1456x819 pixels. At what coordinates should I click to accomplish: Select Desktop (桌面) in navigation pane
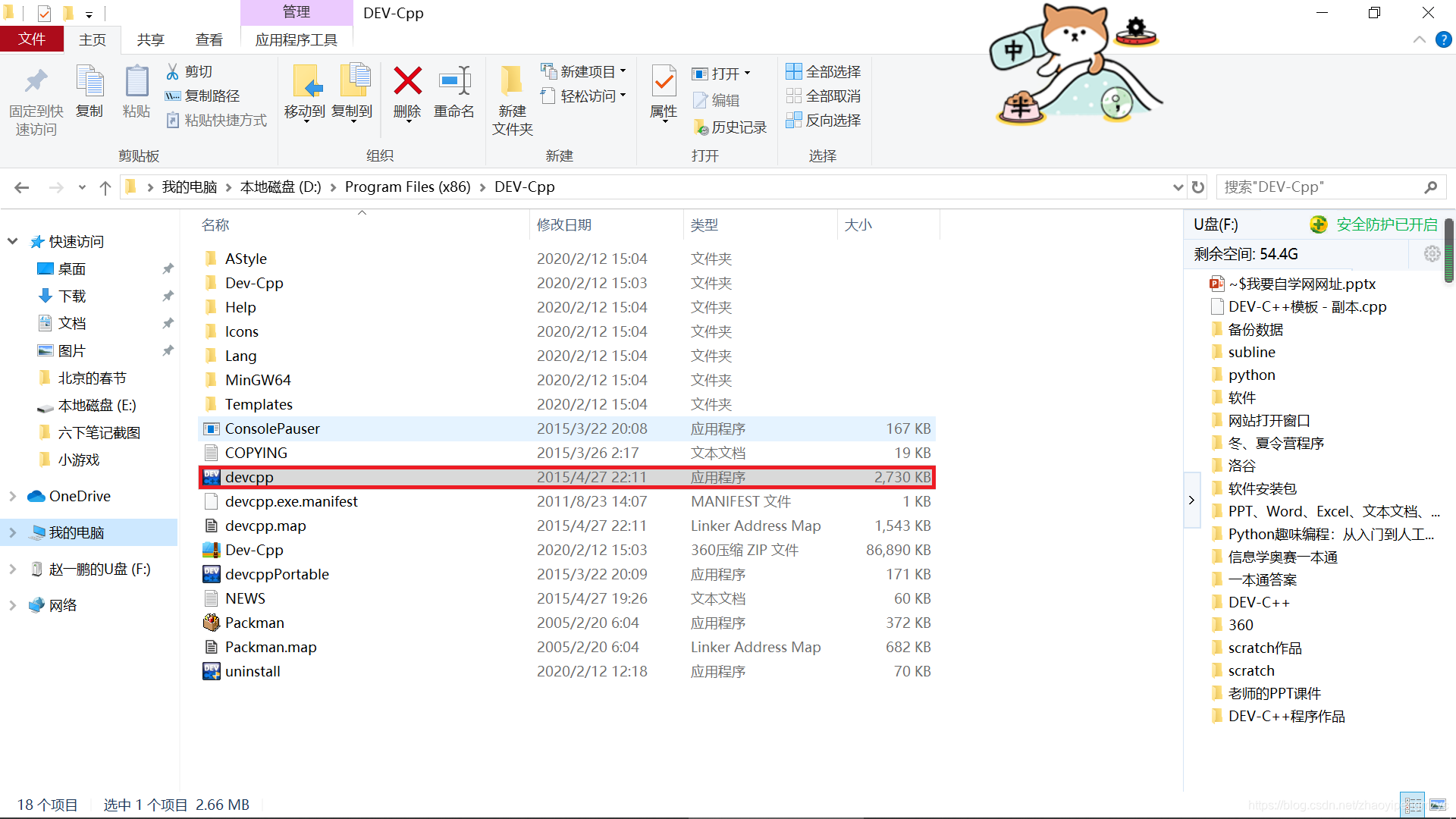(71, 268)
